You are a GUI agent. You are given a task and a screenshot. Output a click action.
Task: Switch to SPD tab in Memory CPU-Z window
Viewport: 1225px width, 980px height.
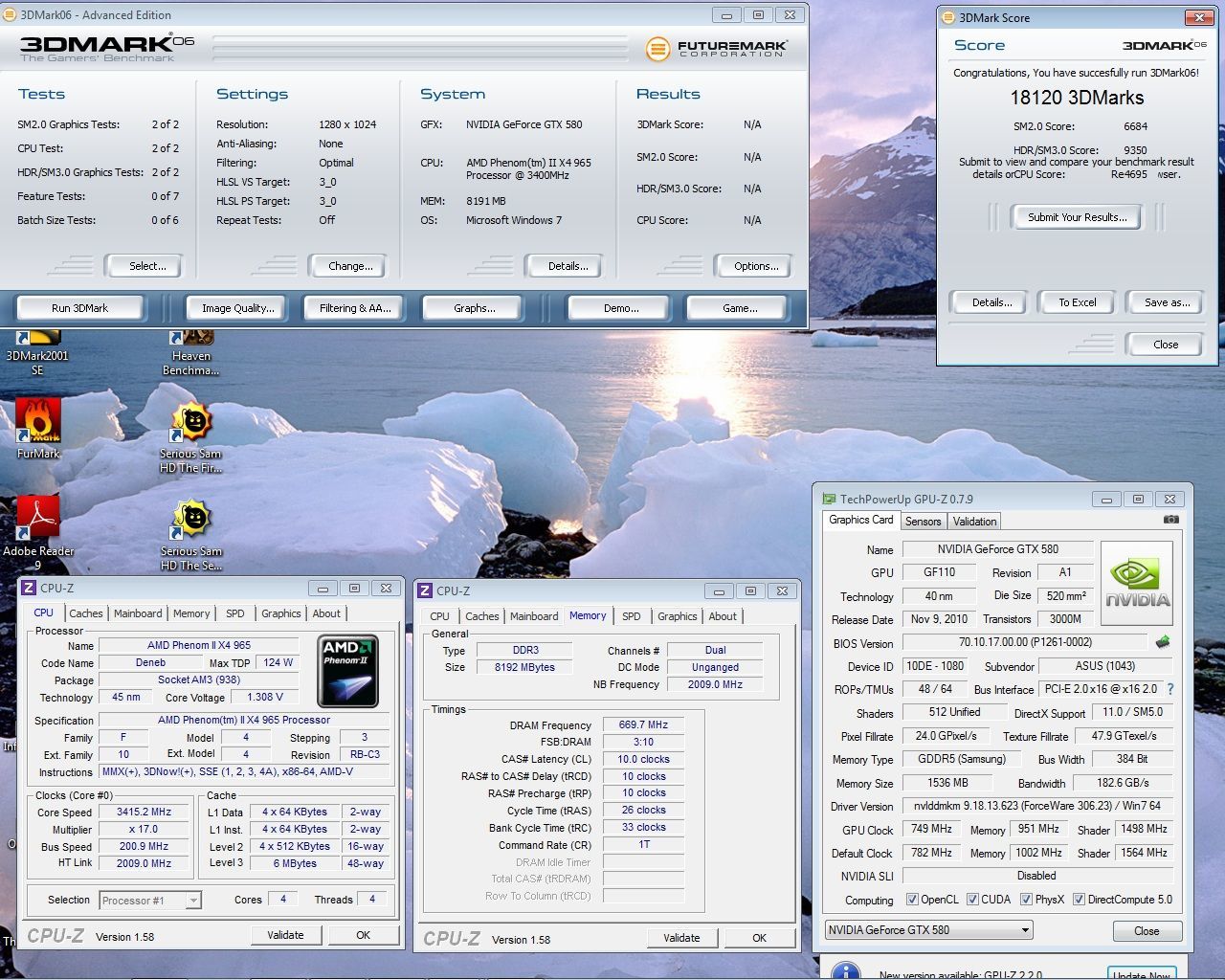(632, 616)
